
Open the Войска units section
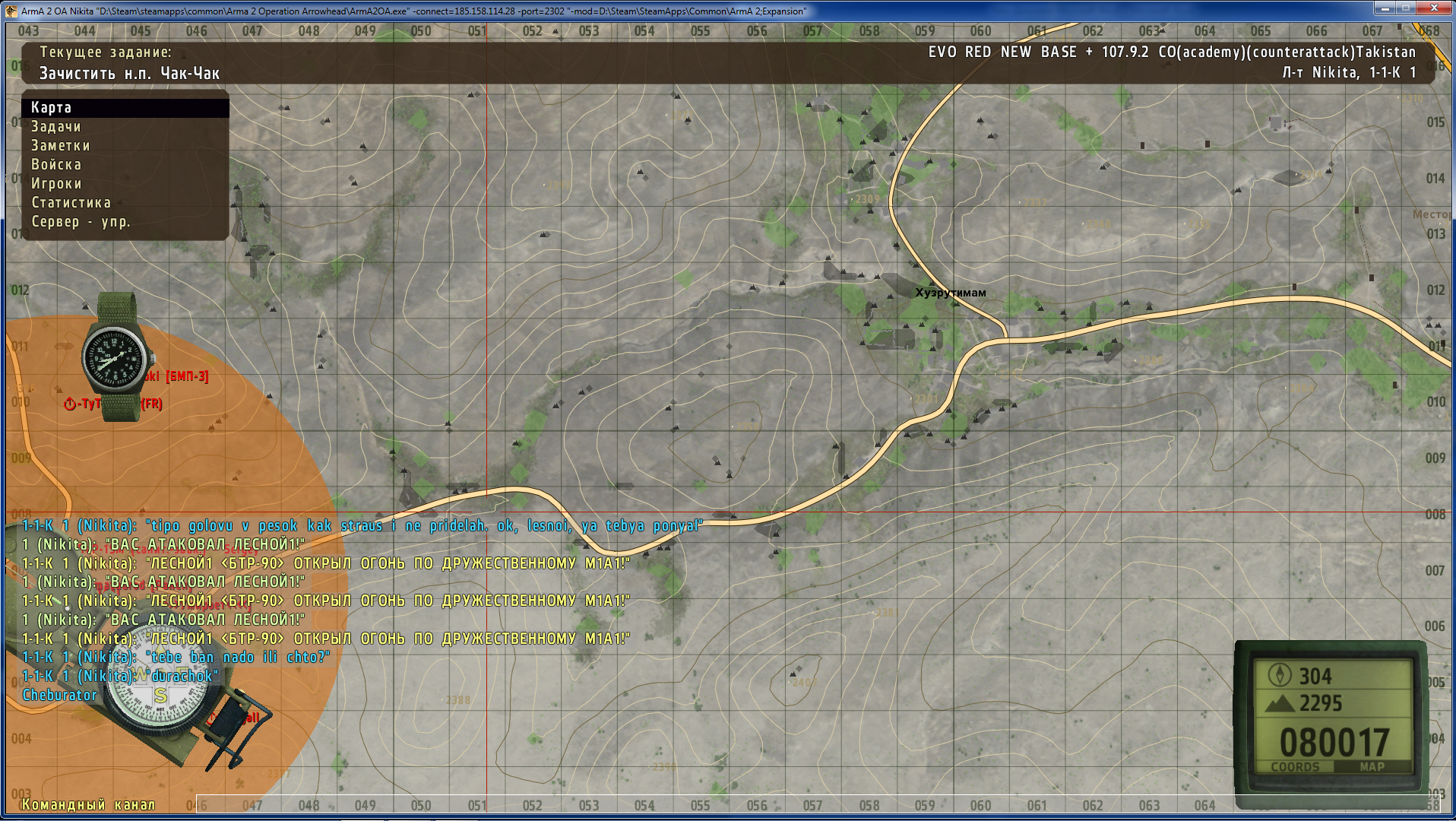click(x=125, y=165)
